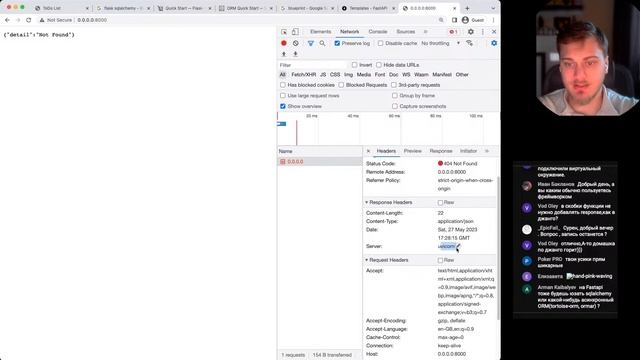Switch to the Elements panel
Image resolution: width=640 pixels, height=360 pixels.
[320, 32]
